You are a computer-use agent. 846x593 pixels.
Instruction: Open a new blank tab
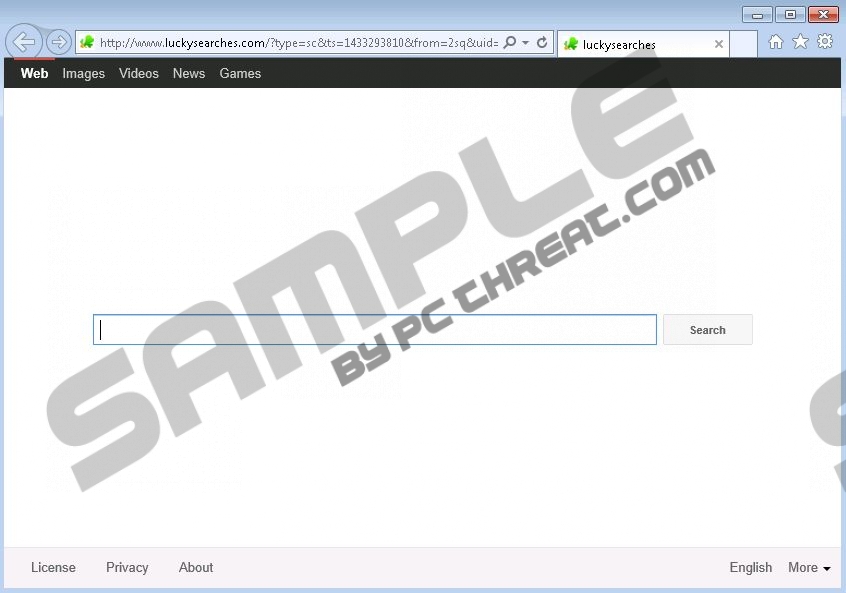click(743, 44)
